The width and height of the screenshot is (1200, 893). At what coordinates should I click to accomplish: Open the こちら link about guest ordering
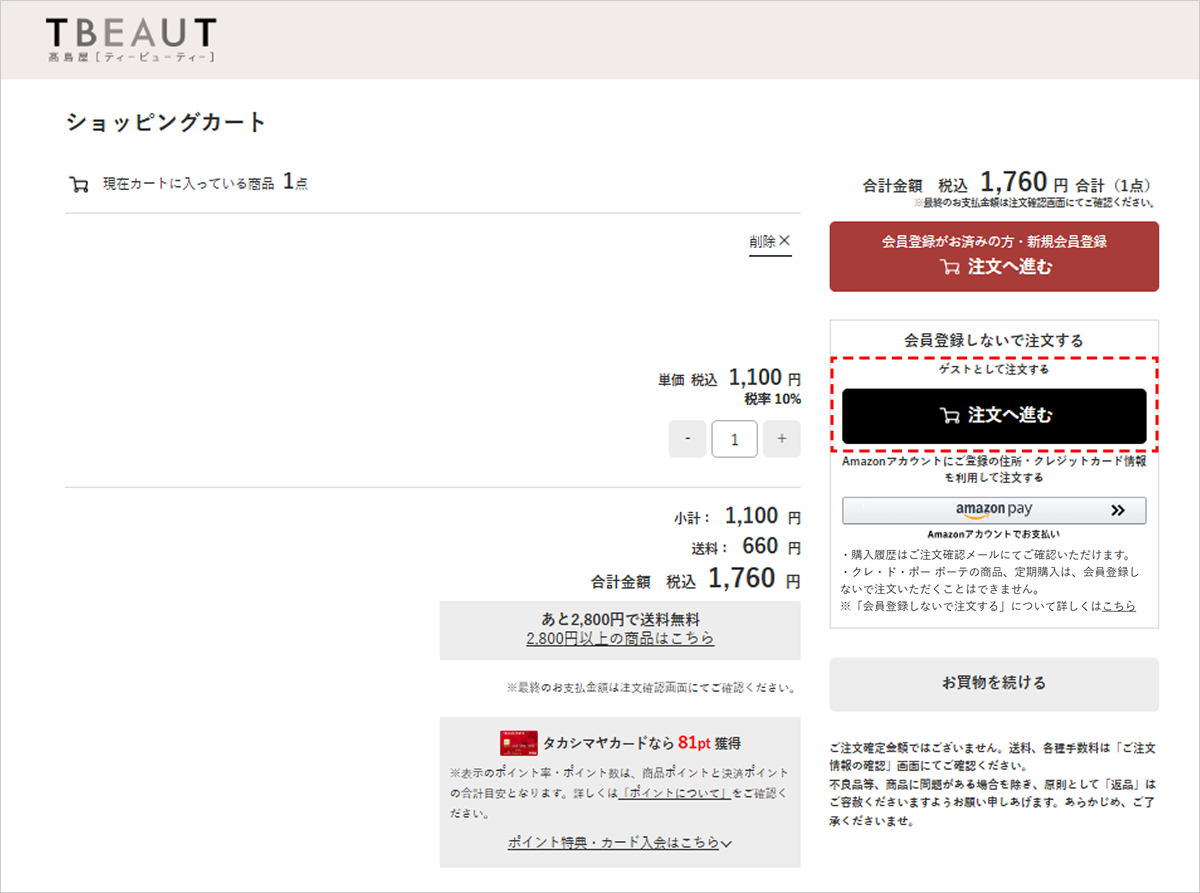click(1119, 606)
